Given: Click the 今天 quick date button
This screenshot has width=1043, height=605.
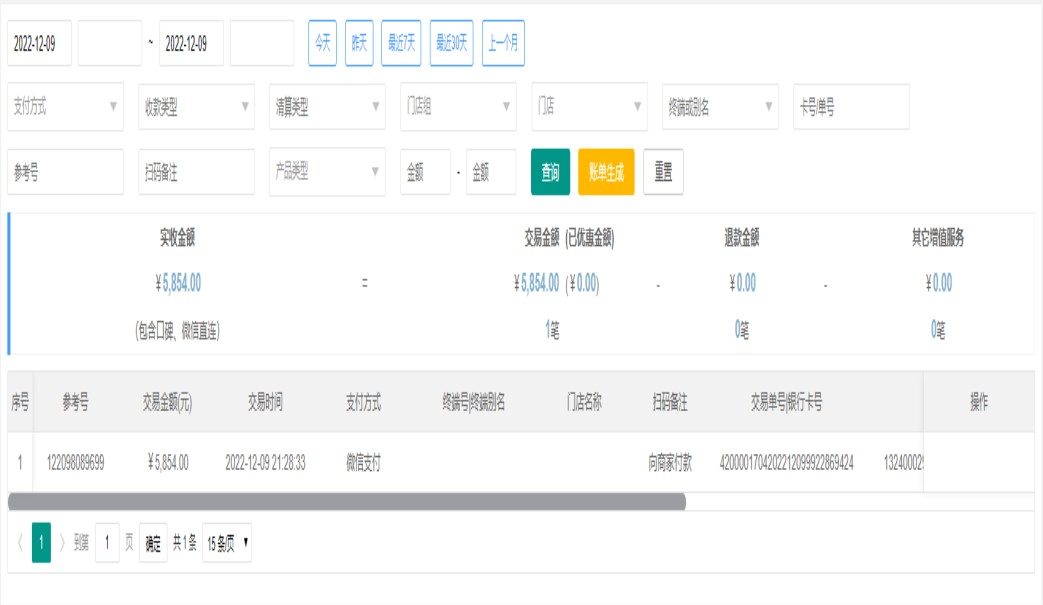Looking at the screenshot, I should pos(322,43).
